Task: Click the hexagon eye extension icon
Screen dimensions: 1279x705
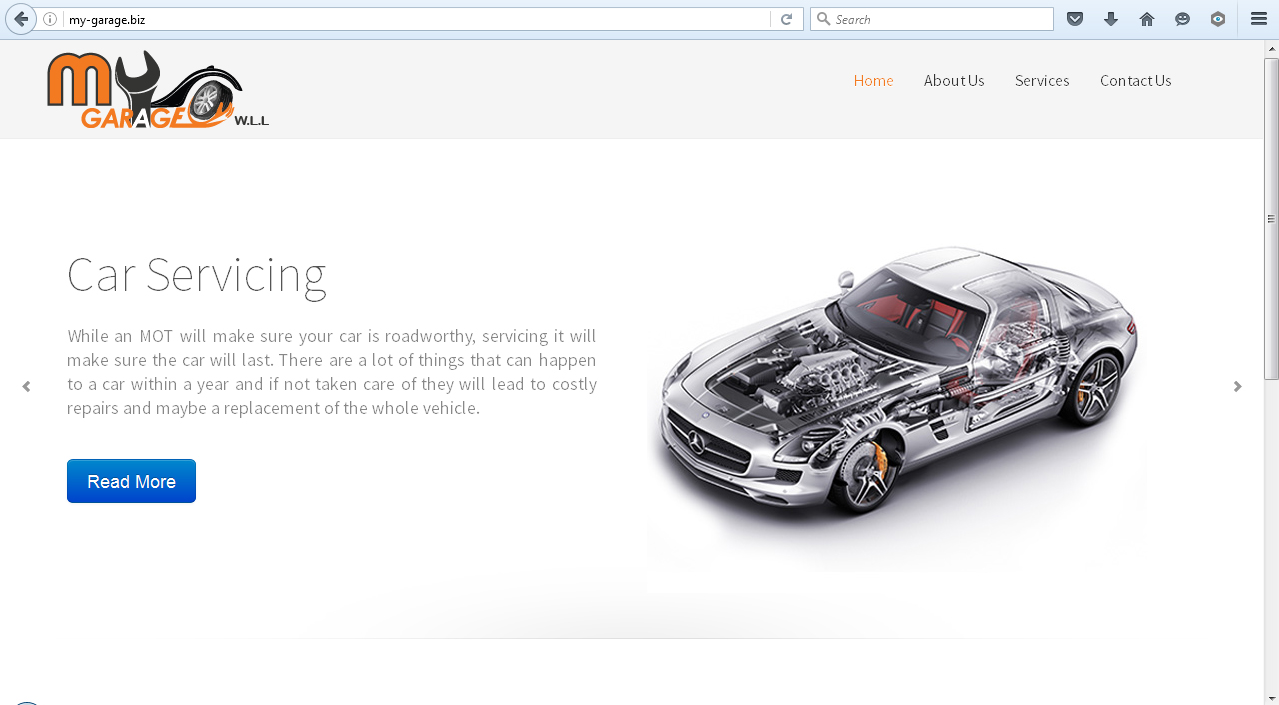Action: (x=1218, y=19)
